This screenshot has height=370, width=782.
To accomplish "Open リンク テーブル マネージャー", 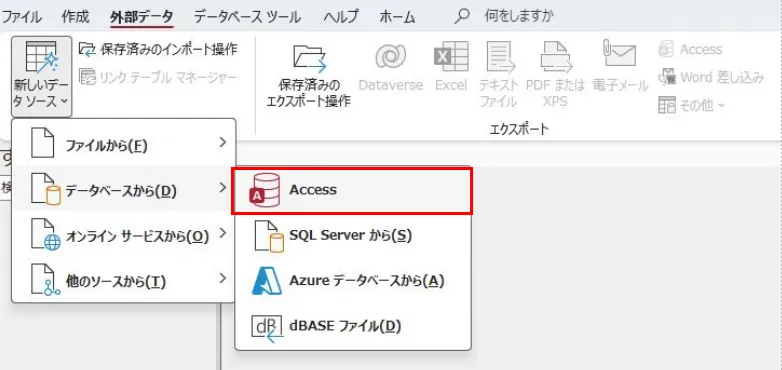I will pyautogui.click(x=158, y=77).
